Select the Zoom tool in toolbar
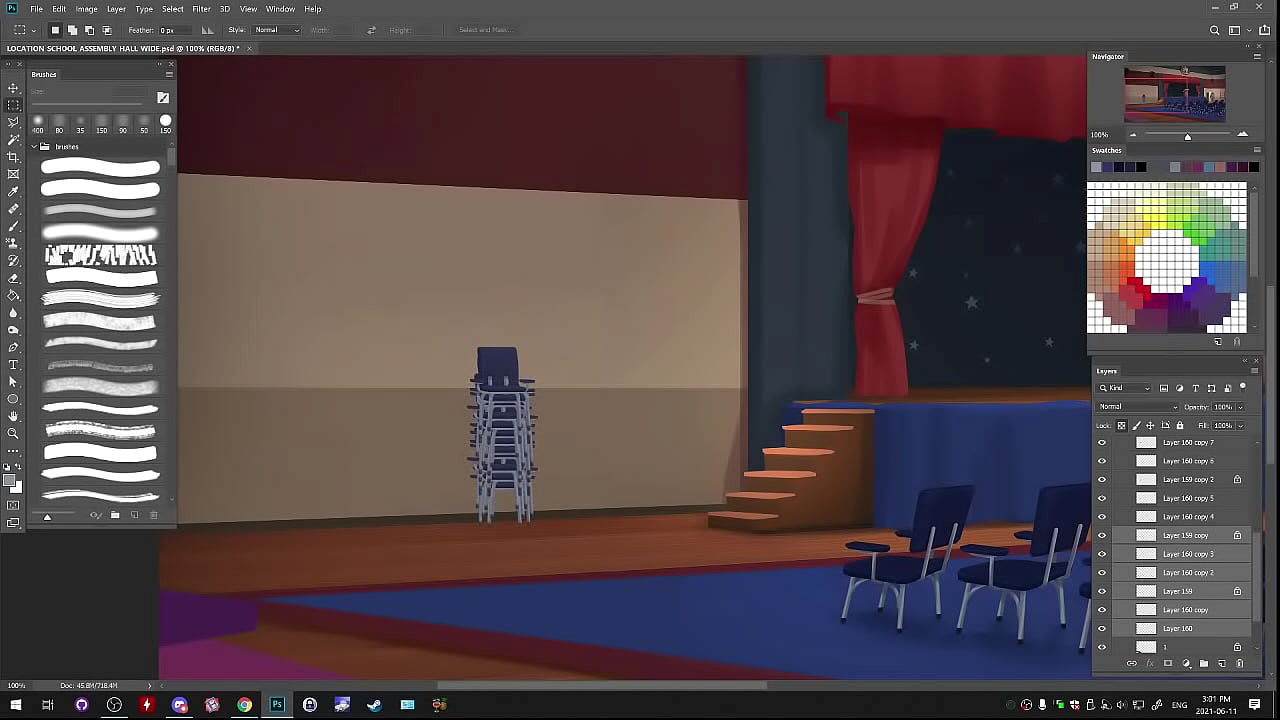The width and height of the screenshot is (1280, 720). [x=13, y=434]
